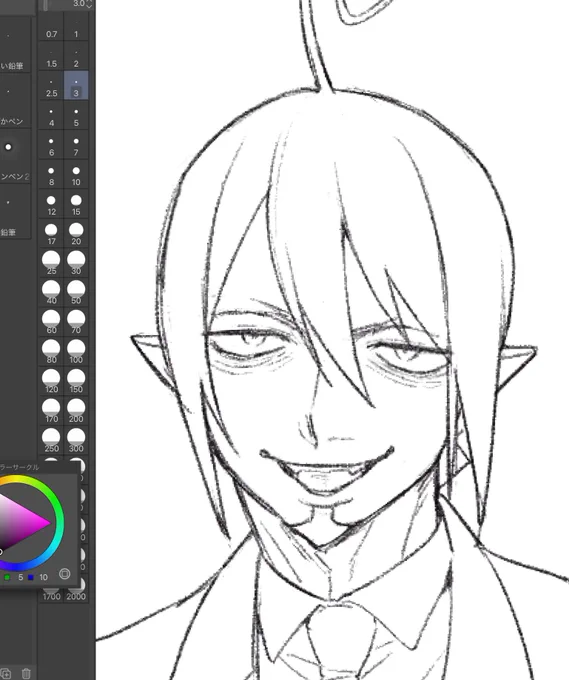
Task: Pick brush size 250
Action: click(51, 441)
